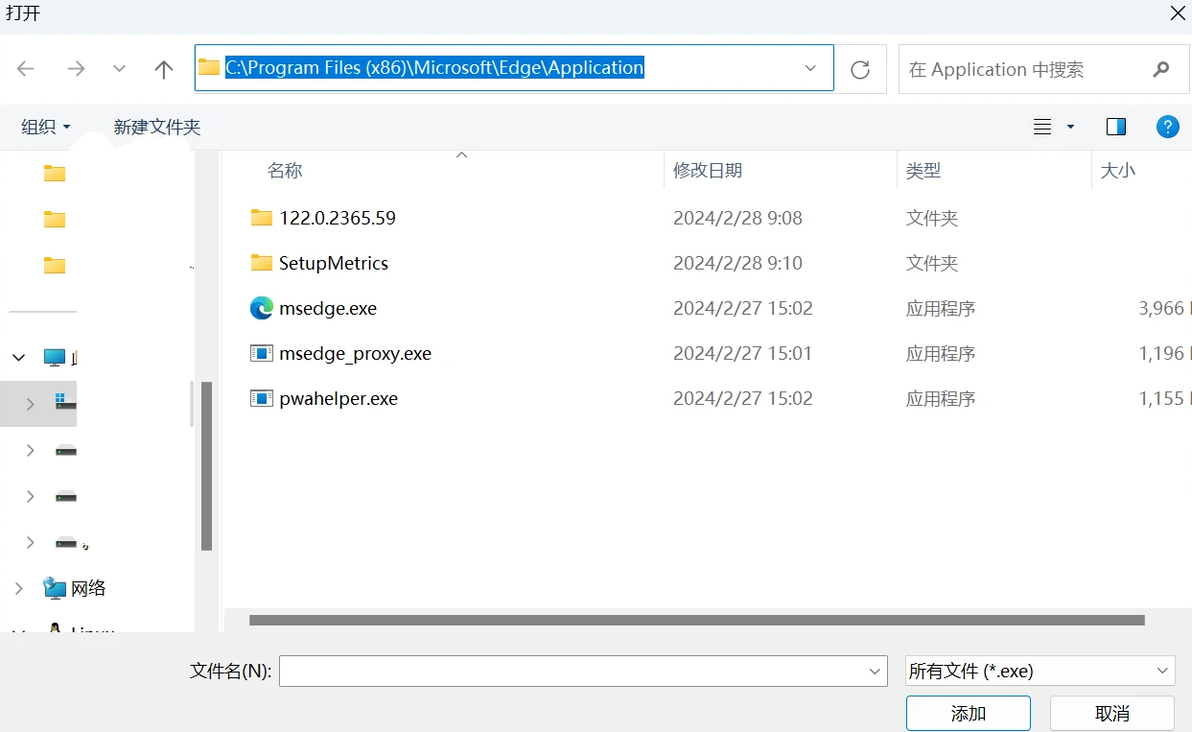Create a folder with 新建文件夹
Viewport: 1192px width, 732px height.
click(x=157, y=127)
